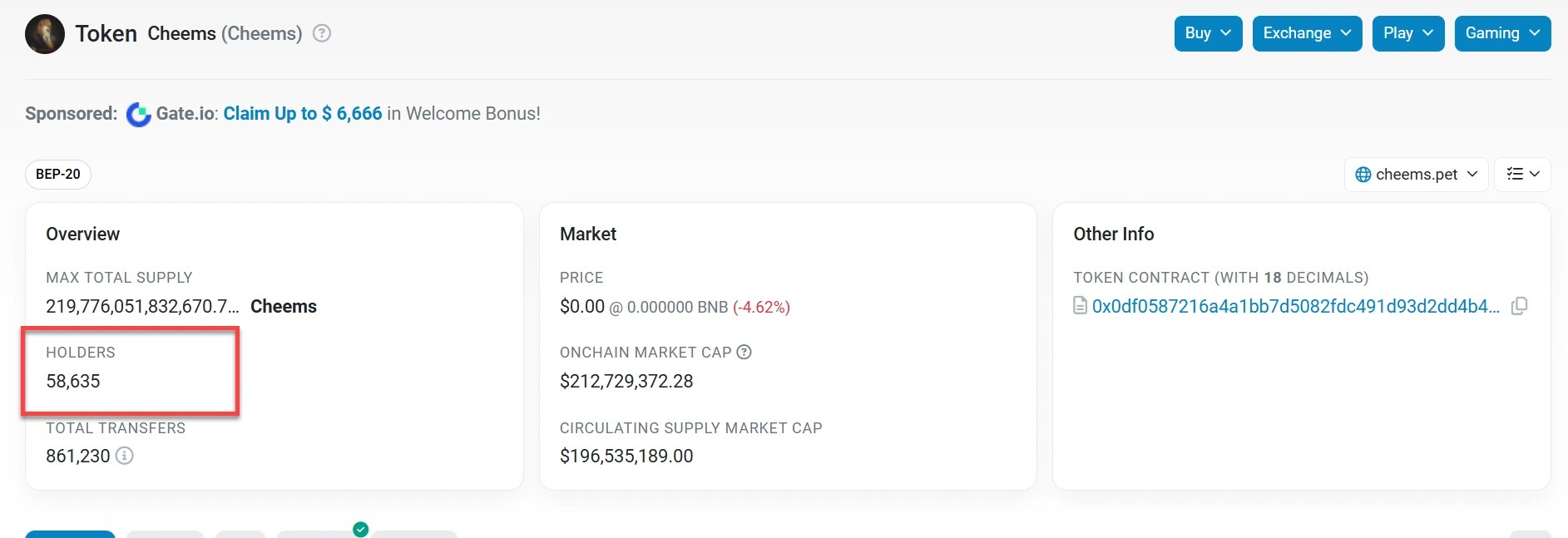Image resolution: width=1568 pixels, height=538 pixels.
Task: Click the holders count 58,635
Action: coord(73,382)
